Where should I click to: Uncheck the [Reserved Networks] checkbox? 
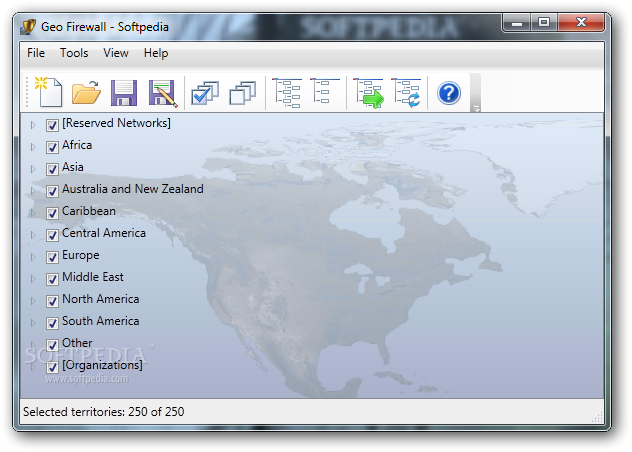point(52,125)
